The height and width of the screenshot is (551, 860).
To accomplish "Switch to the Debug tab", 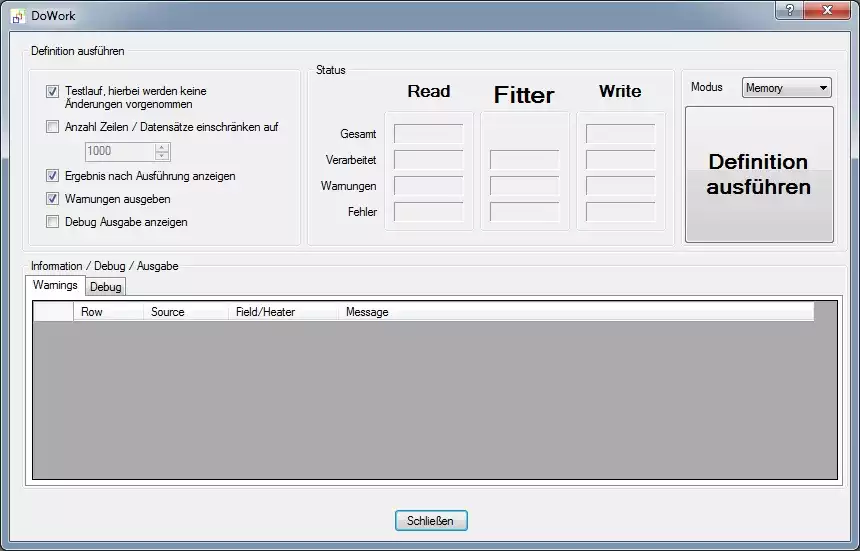I will [105, 287].
